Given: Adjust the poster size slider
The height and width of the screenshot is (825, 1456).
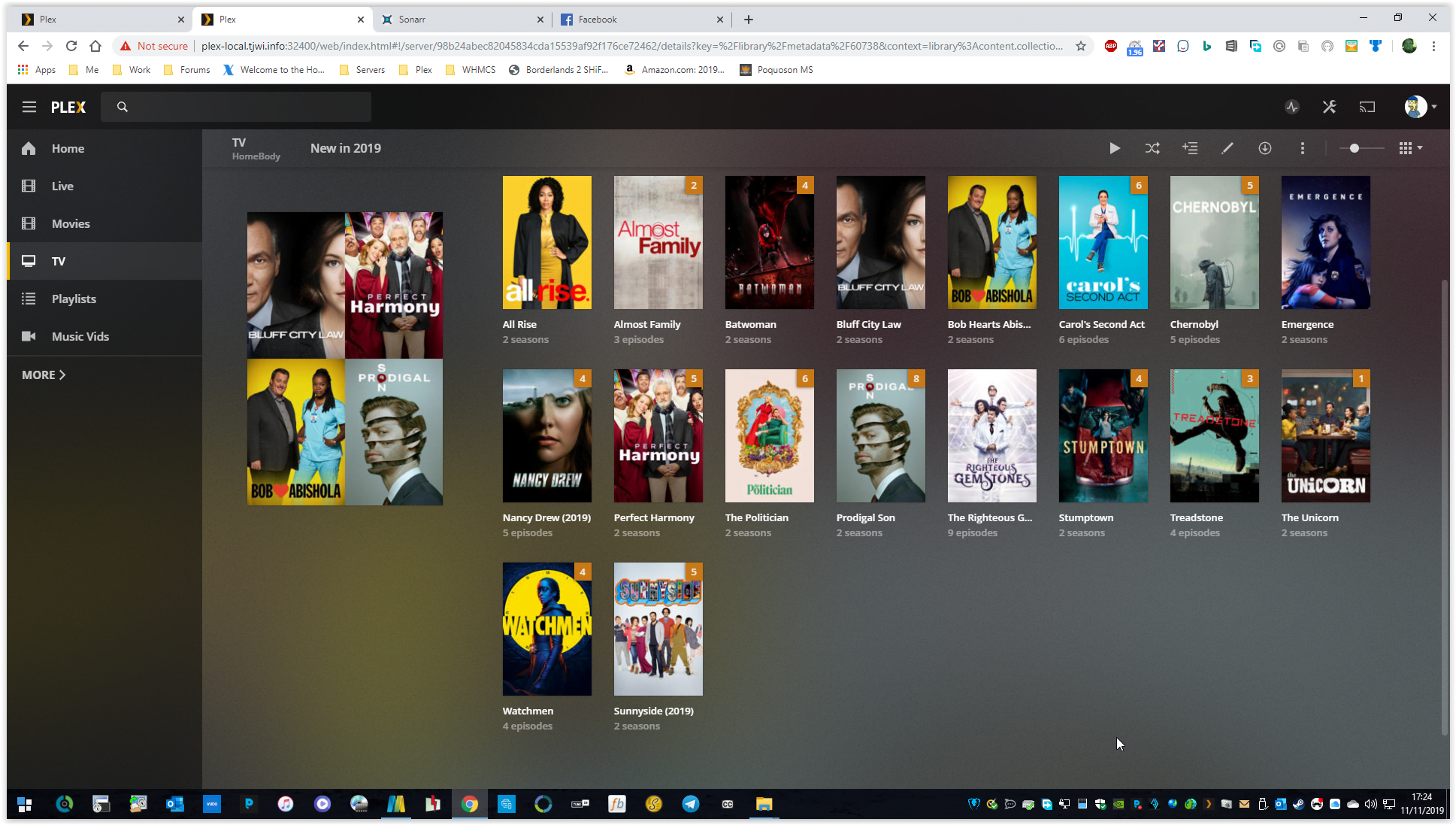Looking at the screenshot, I should click(x=1361, y=148).
